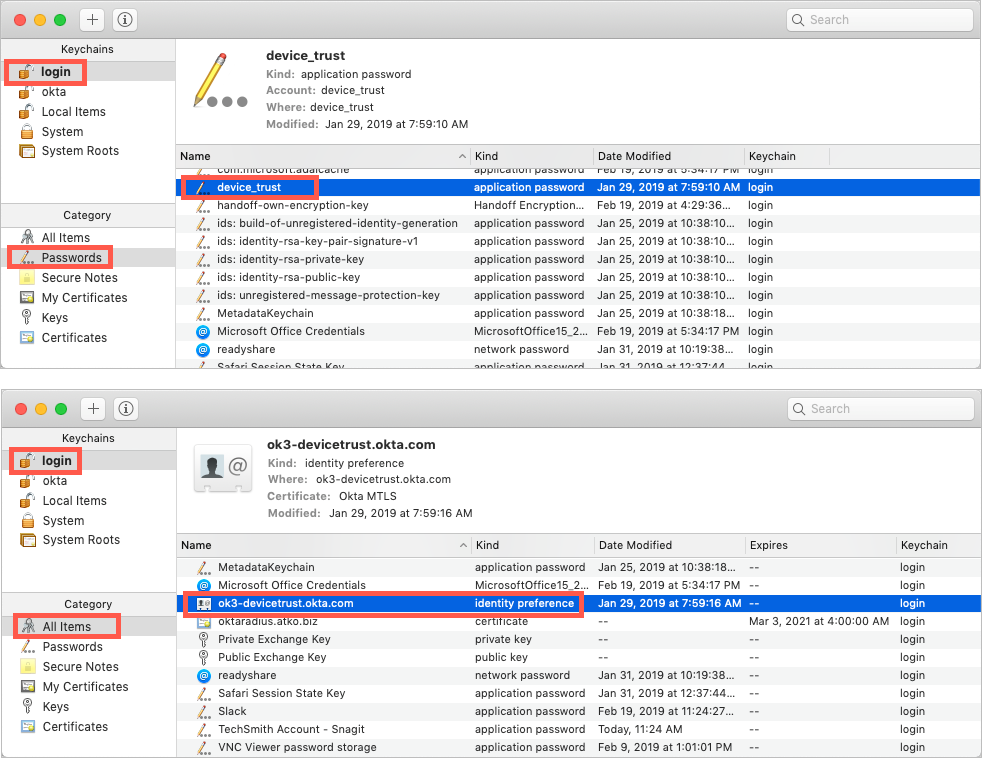Choose Certificates category in the bottom window
984x762 pixels.
click(75, 727)
